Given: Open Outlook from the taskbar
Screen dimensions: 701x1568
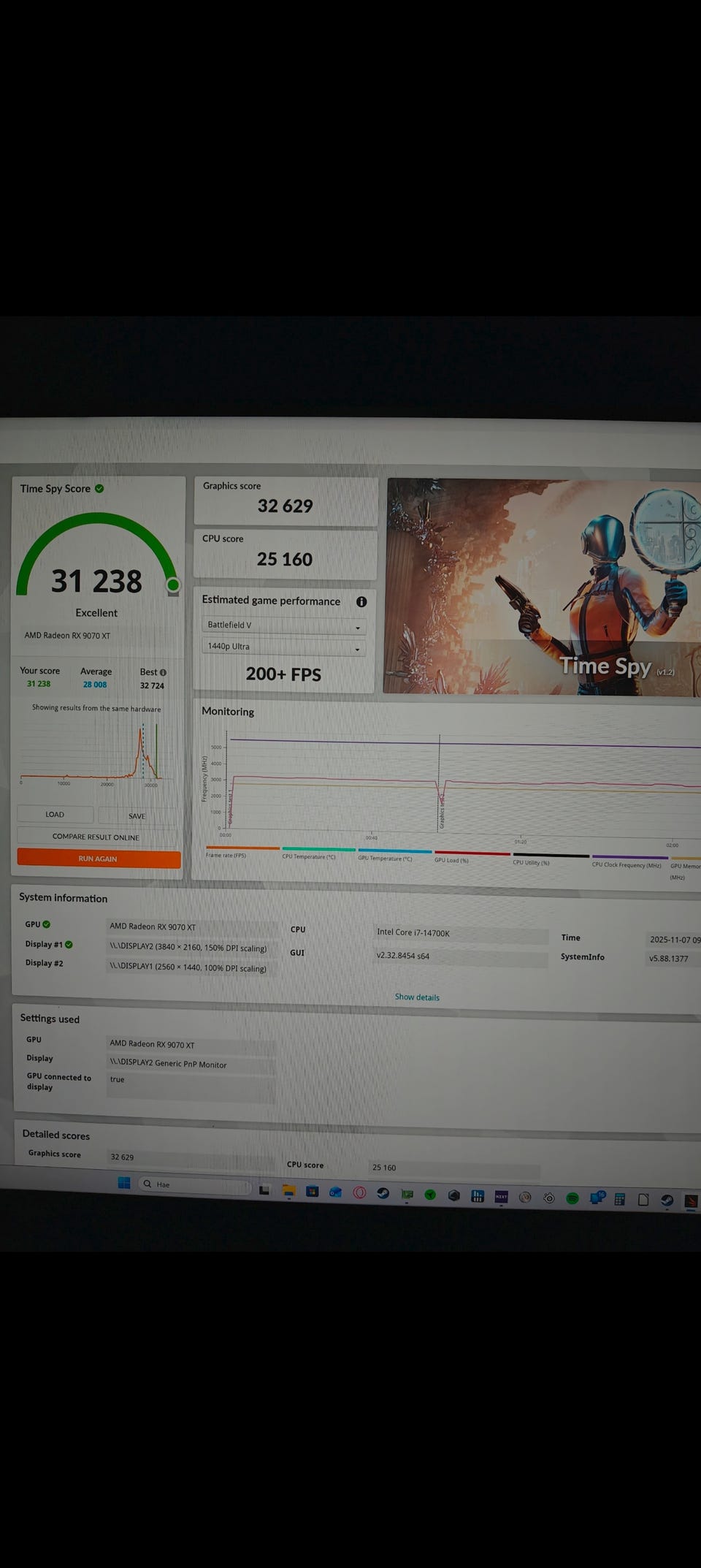Looking at the screenshot, I should (x=335, y=1192).
